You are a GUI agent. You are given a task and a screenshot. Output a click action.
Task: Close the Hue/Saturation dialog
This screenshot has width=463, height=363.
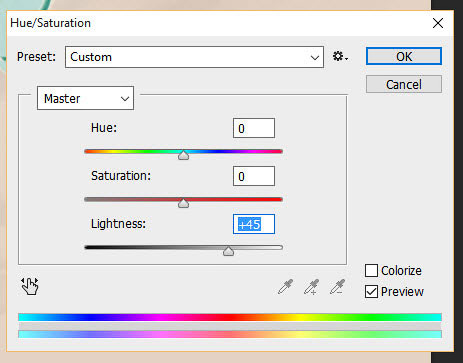pos(438,23)
